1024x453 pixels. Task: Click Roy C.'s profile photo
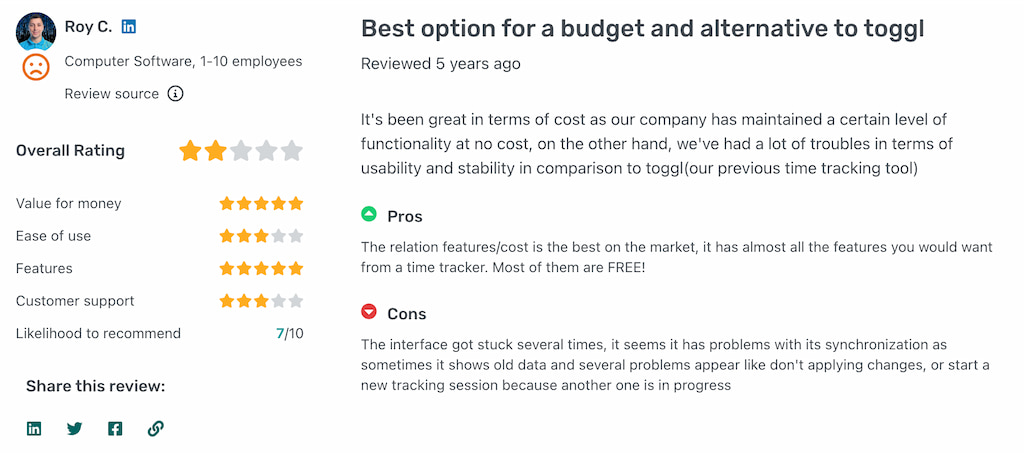(36, 31)
